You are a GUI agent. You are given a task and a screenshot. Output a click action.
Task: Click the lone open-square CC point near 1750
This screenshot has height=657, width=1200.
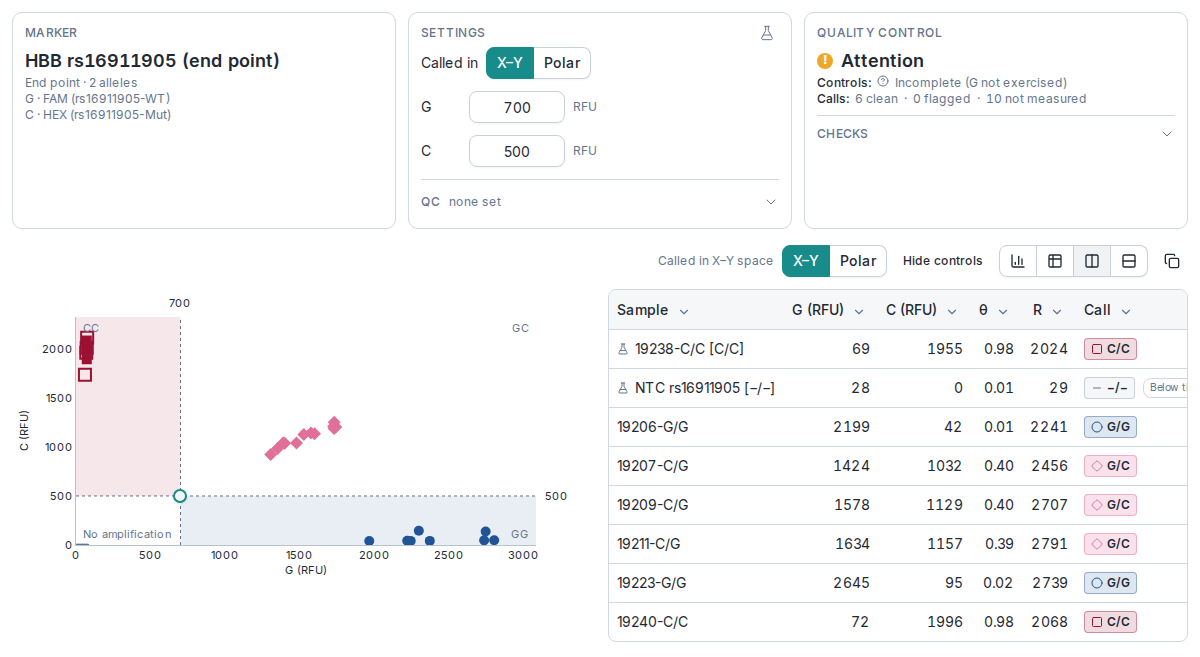pyautogui.click(x=85, y=375)
